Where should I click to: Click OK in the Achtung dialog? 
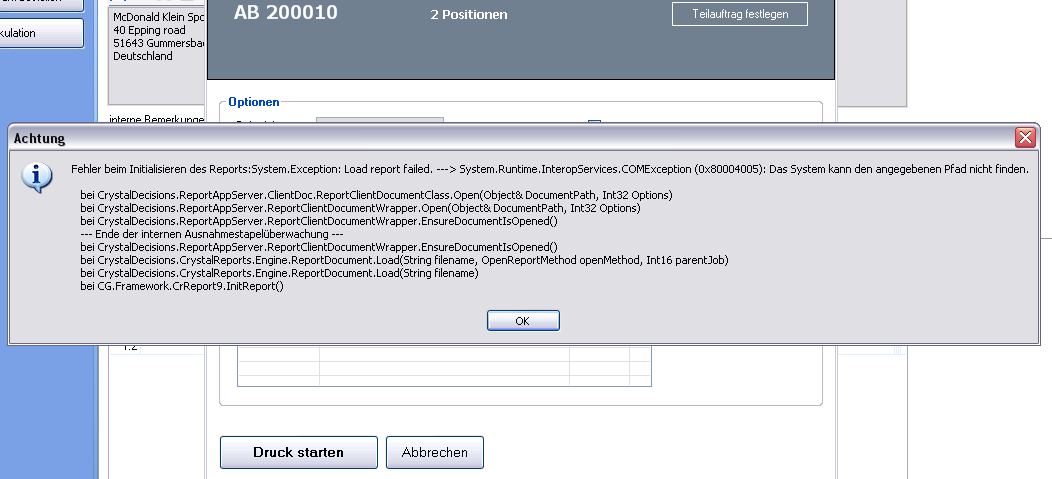pyautogui.click(x=523, y=321)
